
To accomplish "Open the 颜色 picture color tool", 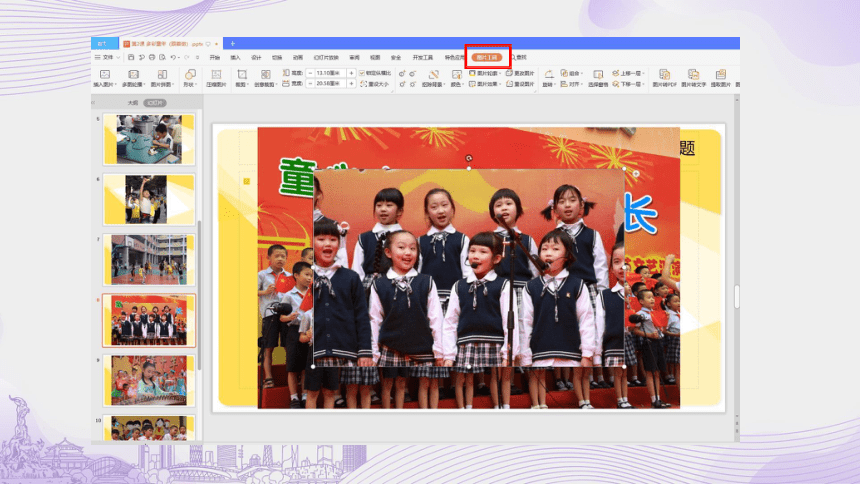I will [456, 78].
